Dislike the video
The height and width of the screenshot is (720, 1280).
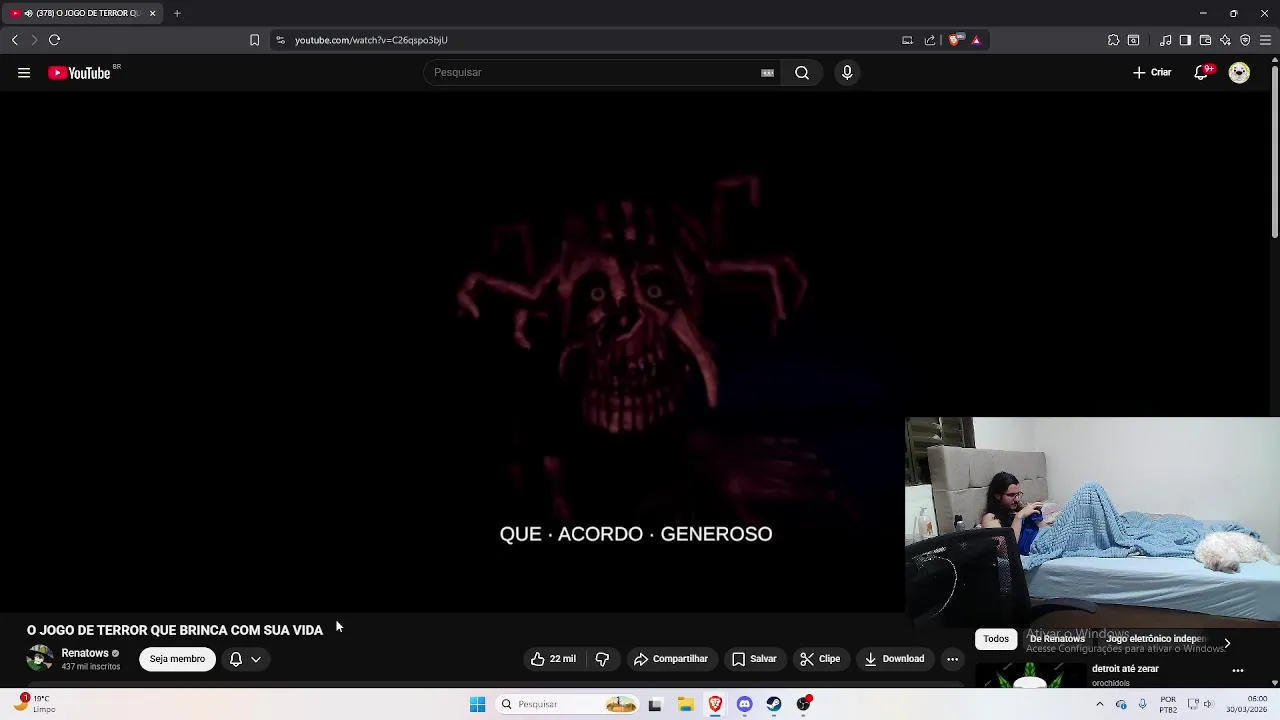click(602, 659)
